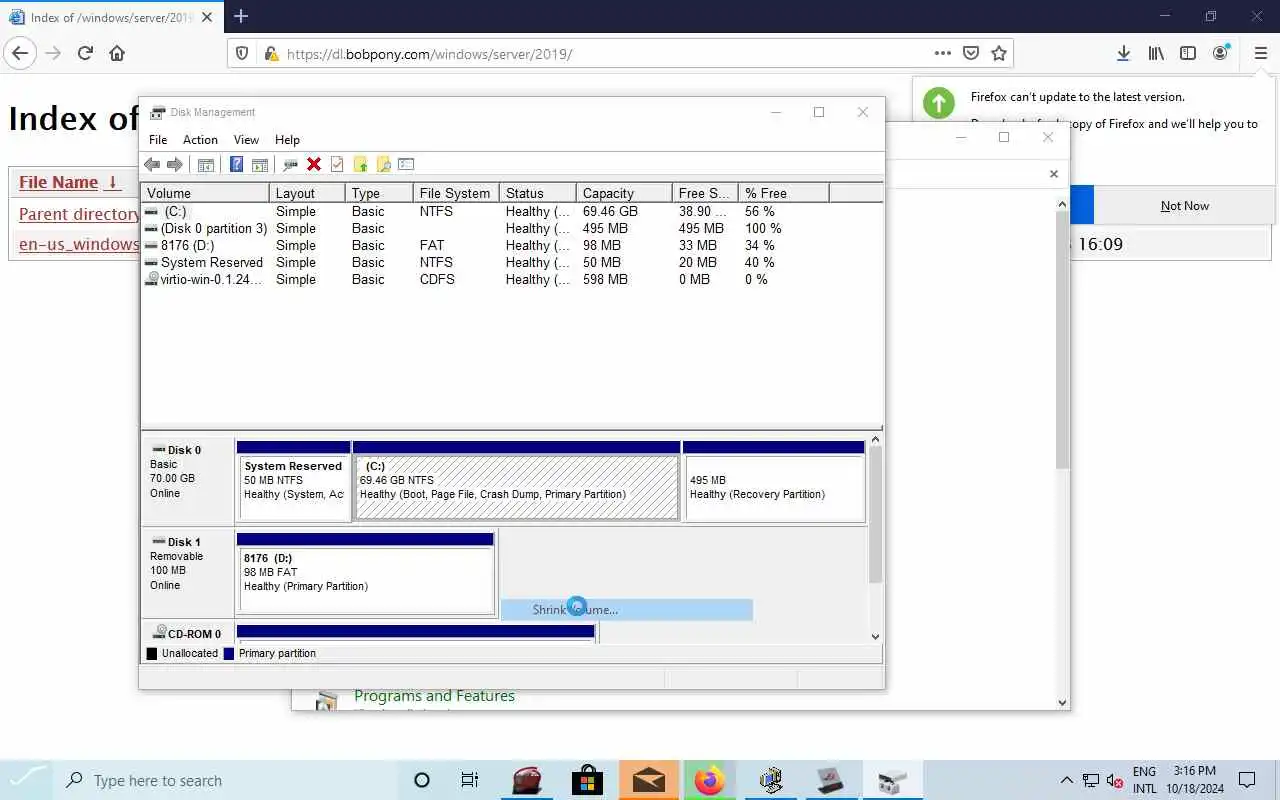This screenshot has width=1280, height=800.
Task: Click the tracking protection shield icon
Action: pyautogui.click(x=242, y=54)
